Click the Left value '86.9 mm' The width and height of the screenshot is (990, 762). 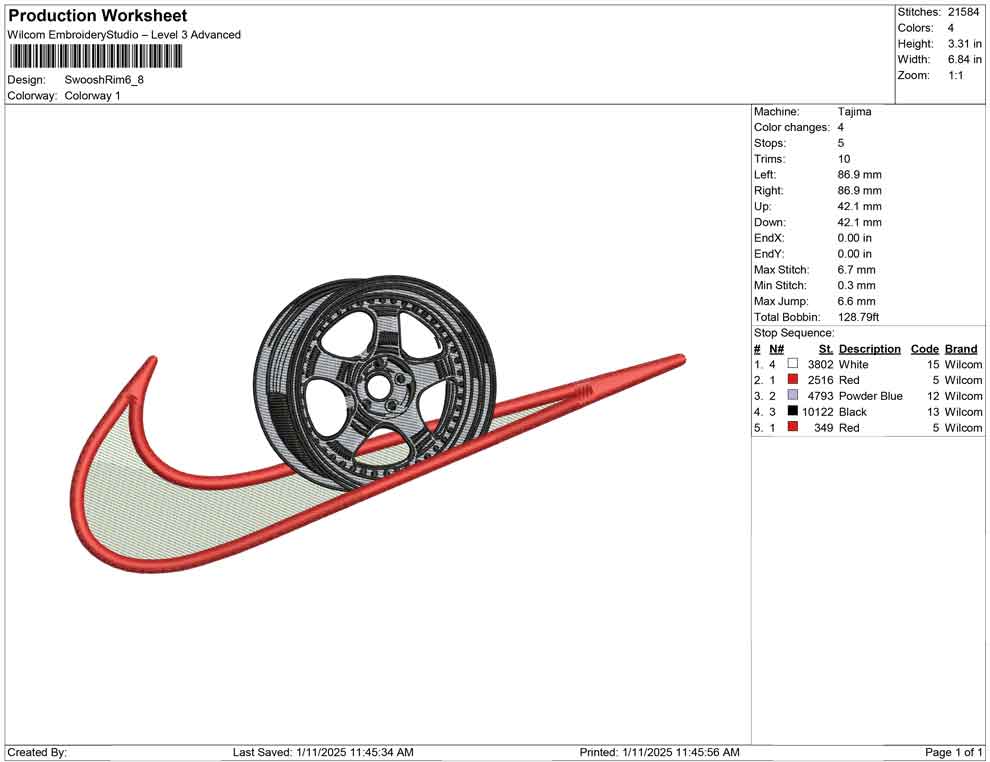(x=859, y=175)
